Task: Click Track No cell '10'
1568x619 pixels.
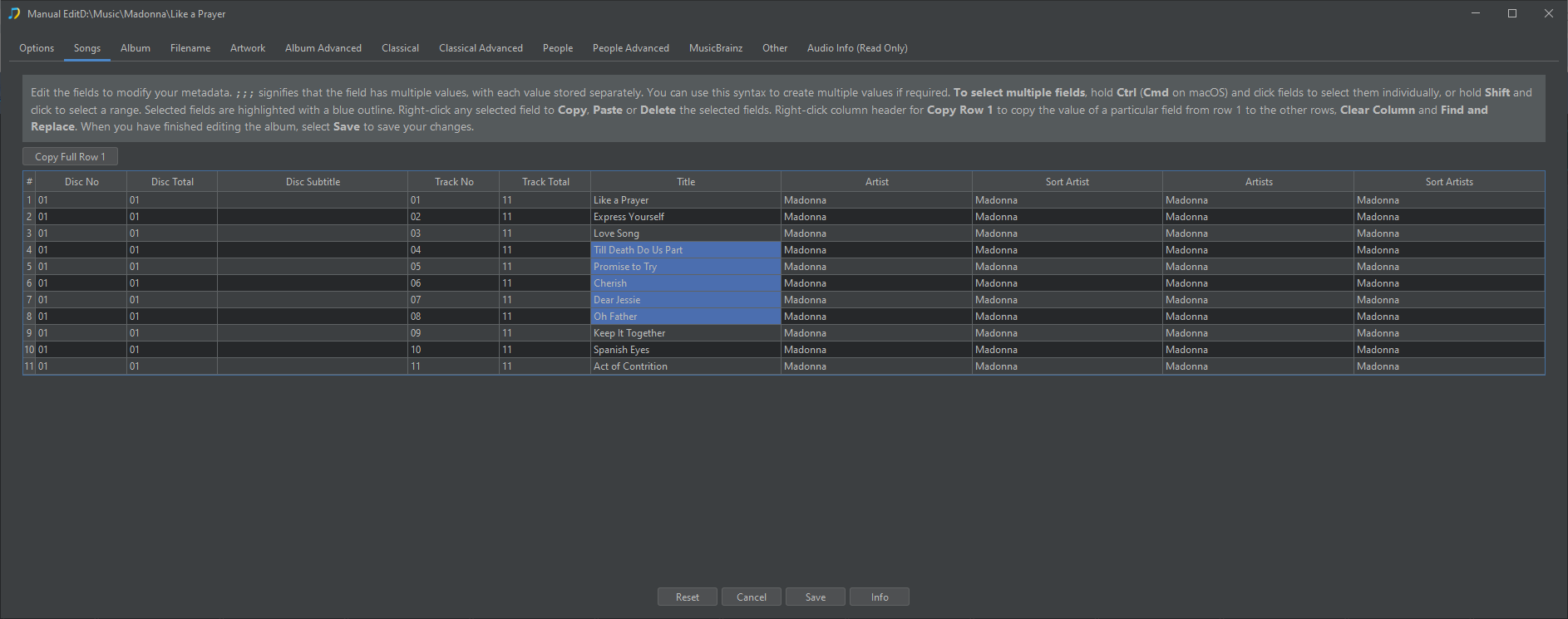Action: (454, 350)
